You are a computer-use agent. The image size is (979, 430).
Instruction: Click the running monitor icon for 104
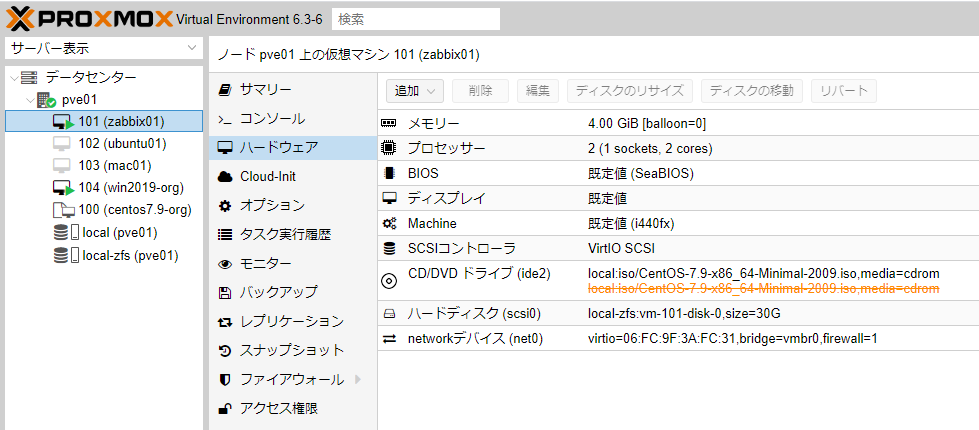[63, 188]
